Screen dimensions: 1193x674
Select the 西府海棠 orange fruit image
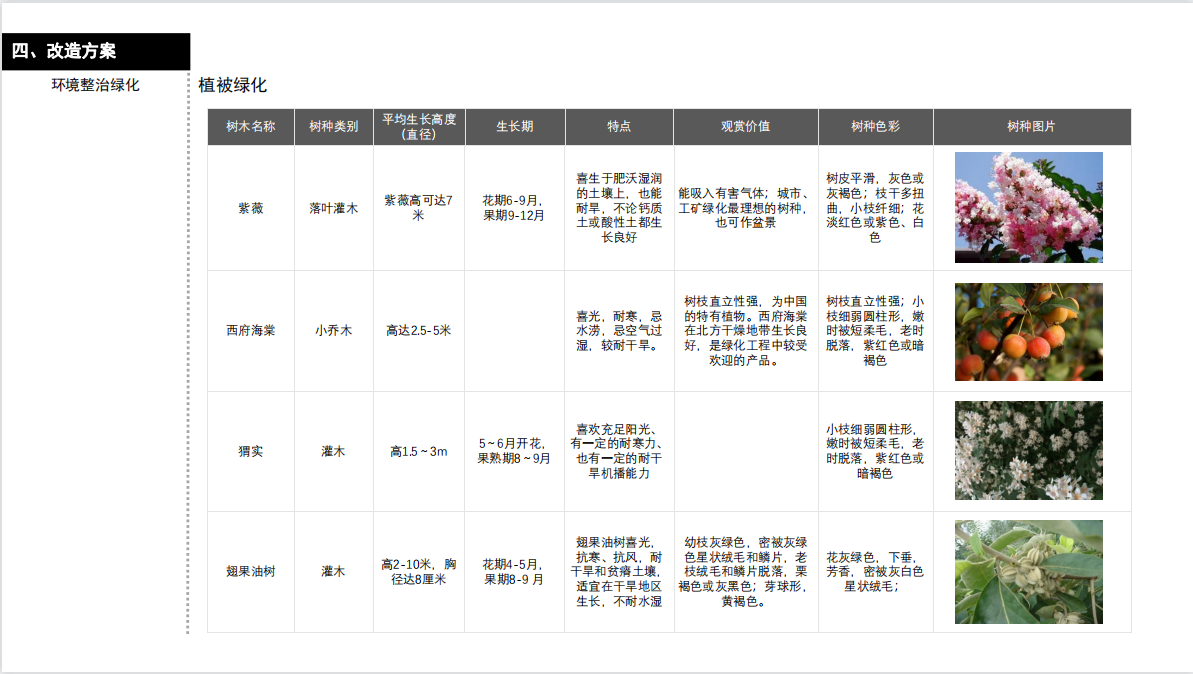tap(1029, 331)
